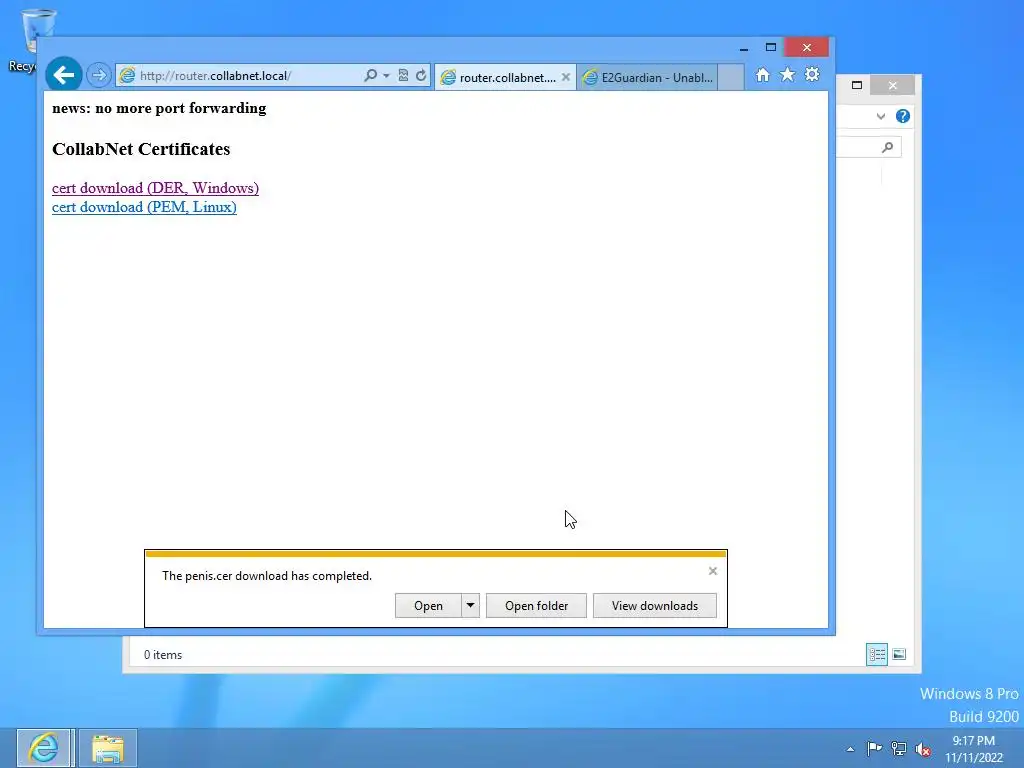Image resolution: width=1024 pixels, height=768 pixels.
Task: Open the clock showing 9:17 PM
Action: 974,749
